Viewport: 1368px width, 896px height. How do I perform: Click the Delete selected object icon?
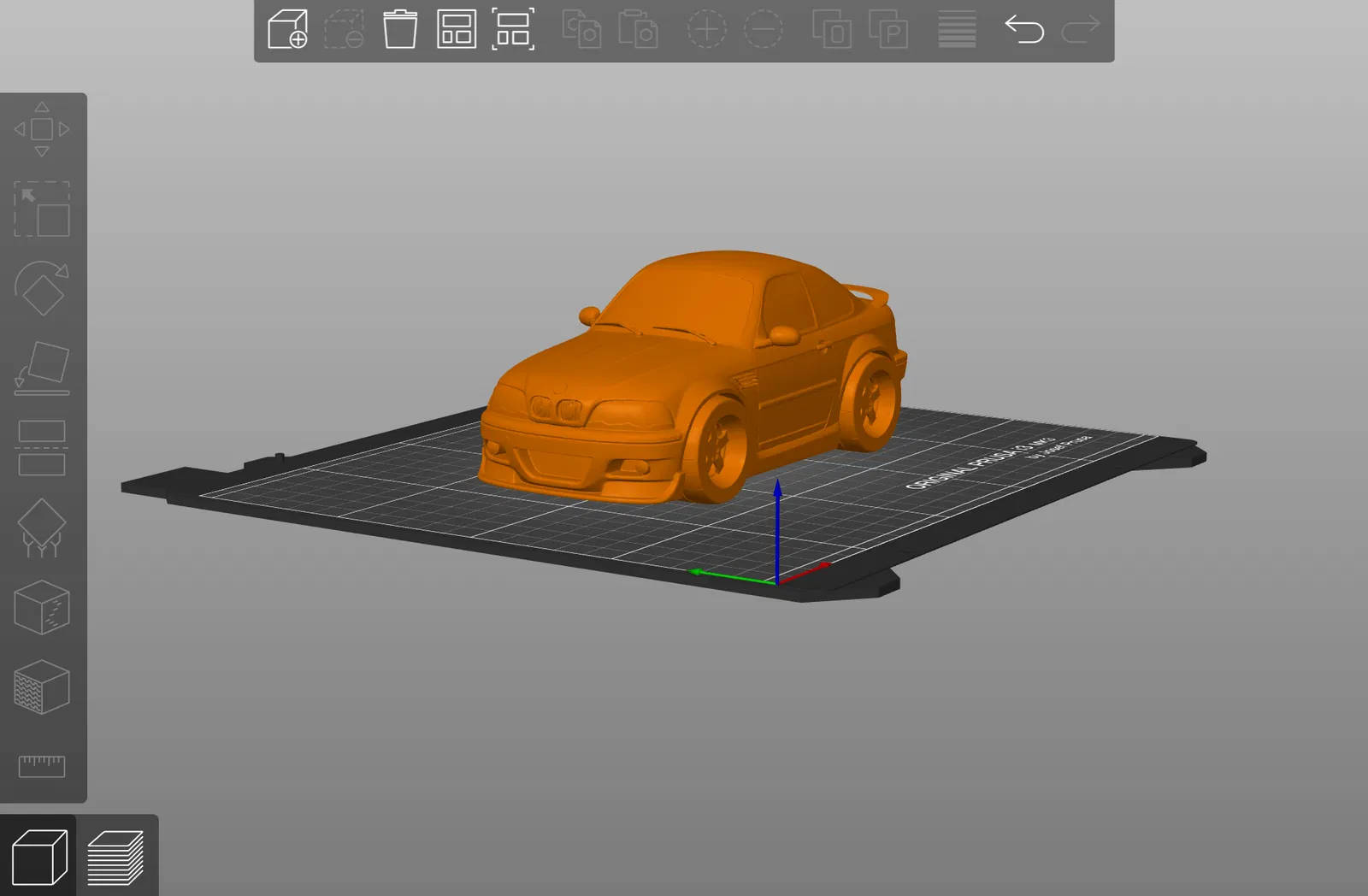point(344,30)
